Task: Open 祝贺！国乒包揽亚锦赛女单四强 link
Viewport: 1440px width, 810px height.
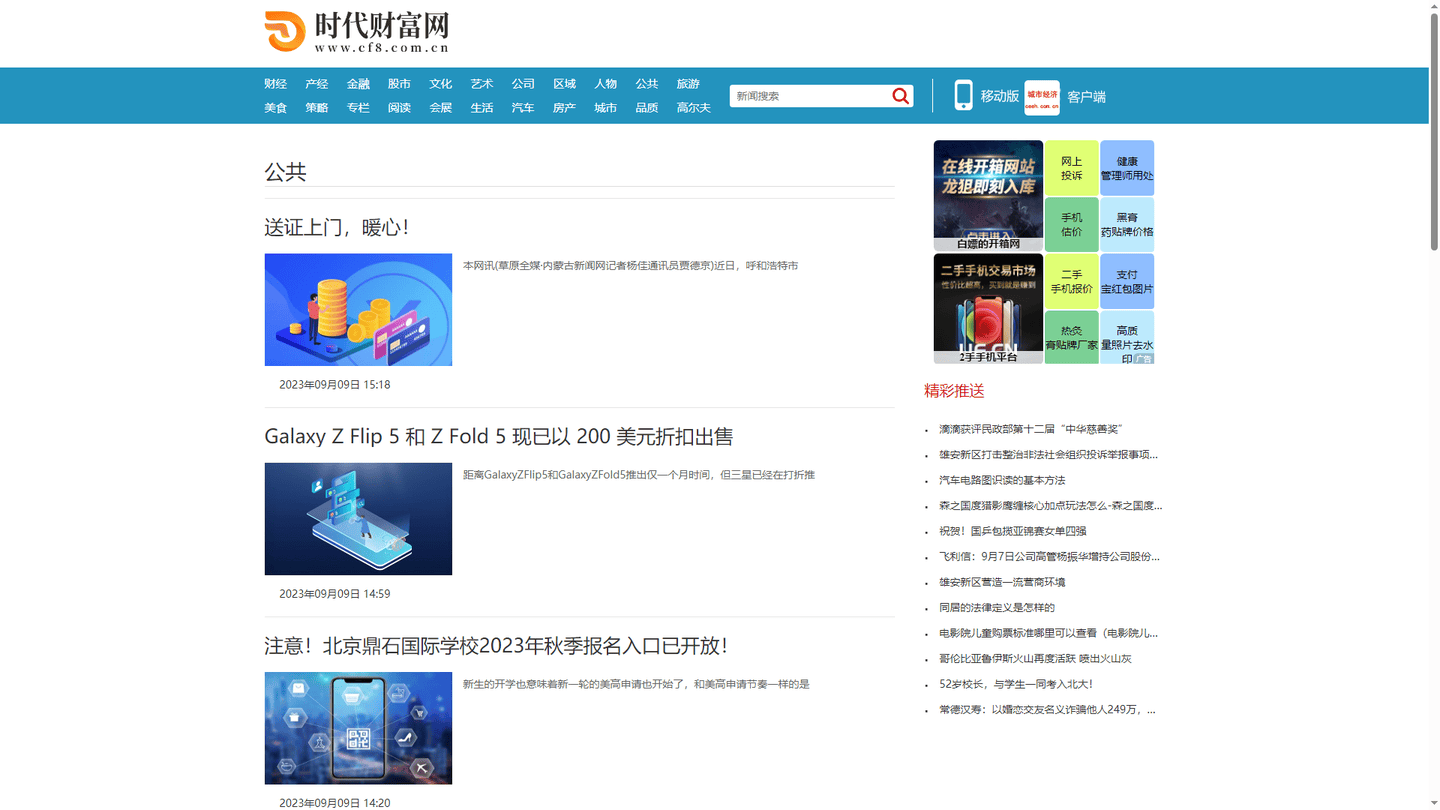Action: point(1012,531)
